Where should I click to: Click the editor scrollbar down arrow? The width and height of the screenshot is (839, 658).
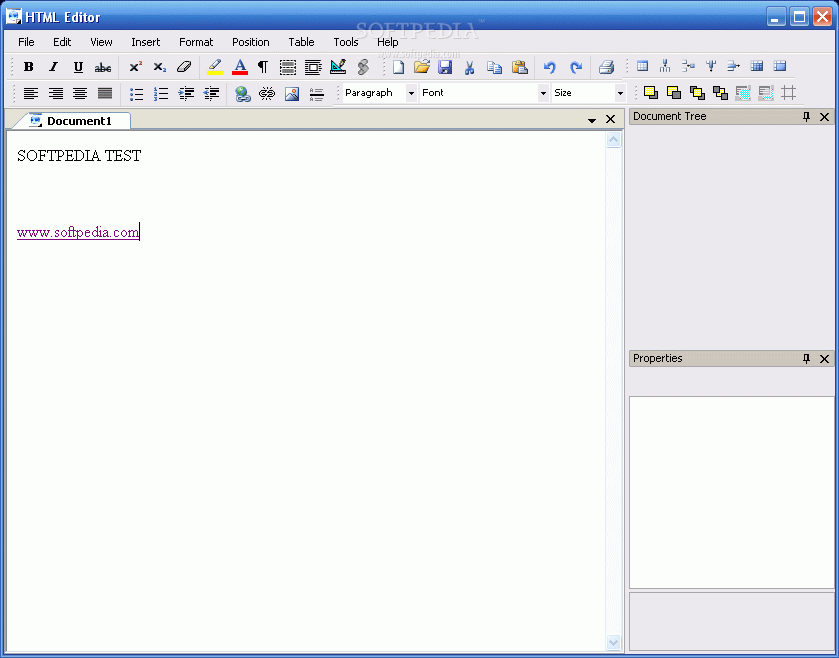point(613,641)
